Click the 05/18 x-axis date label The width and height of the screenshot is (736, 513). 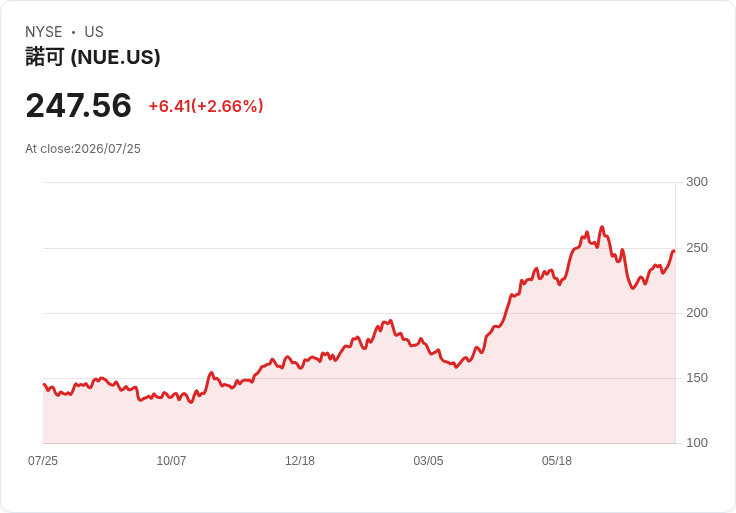(x=557, y=461)
